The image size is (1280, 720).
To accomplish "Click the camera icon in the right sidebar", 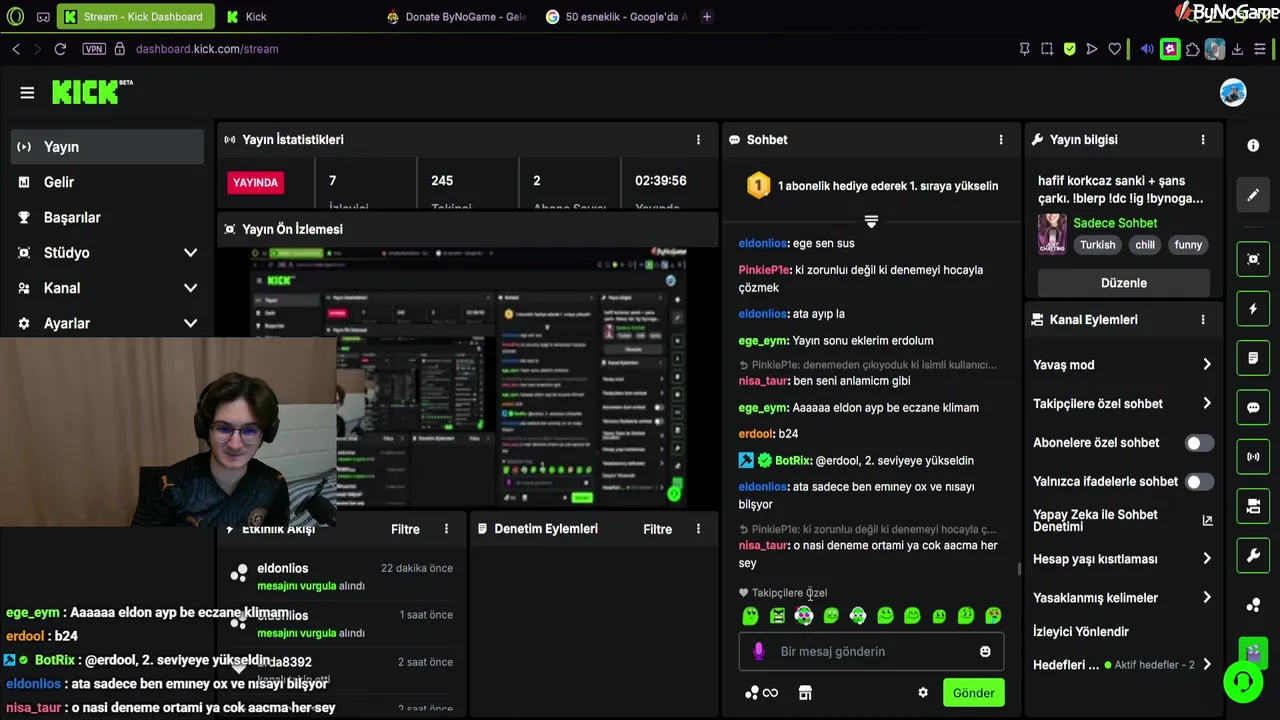I will (1253, 507).
